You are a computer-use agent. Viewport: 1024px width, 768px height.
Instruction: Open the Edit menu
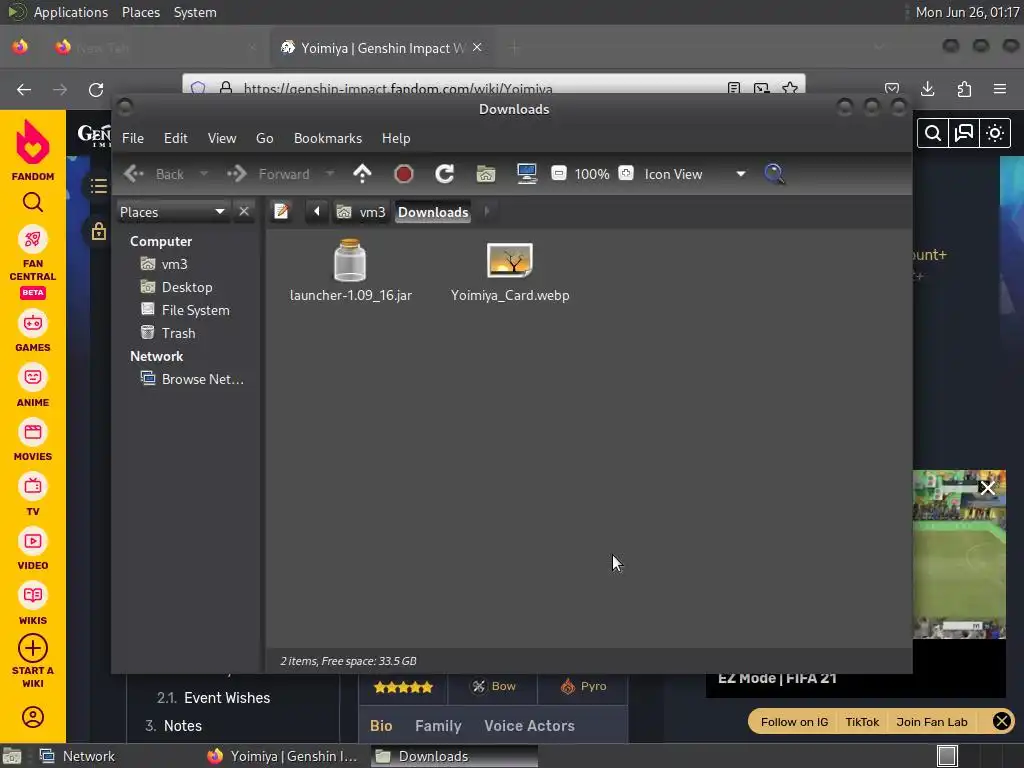tap(176, 138)
